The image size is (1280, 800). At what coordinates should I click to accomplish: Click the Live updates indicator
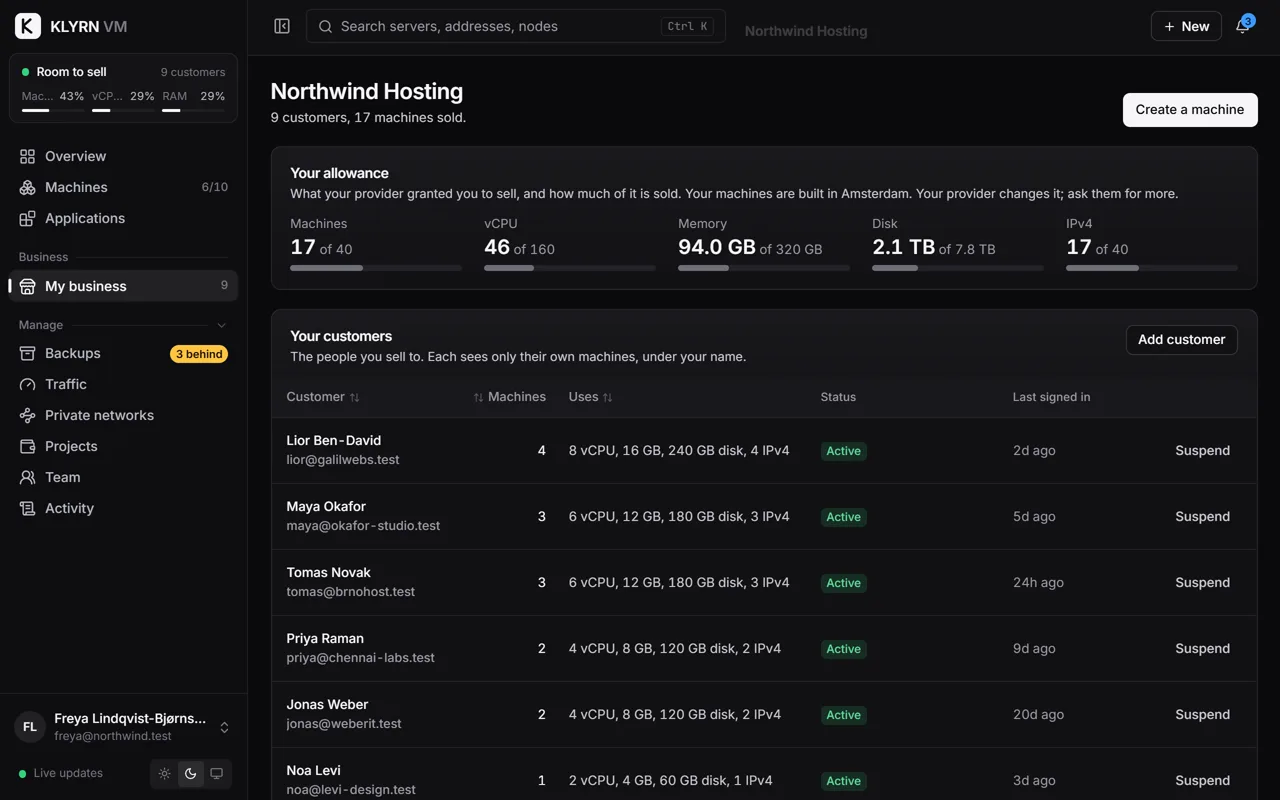pyautogui.click(x=61, y=773)
